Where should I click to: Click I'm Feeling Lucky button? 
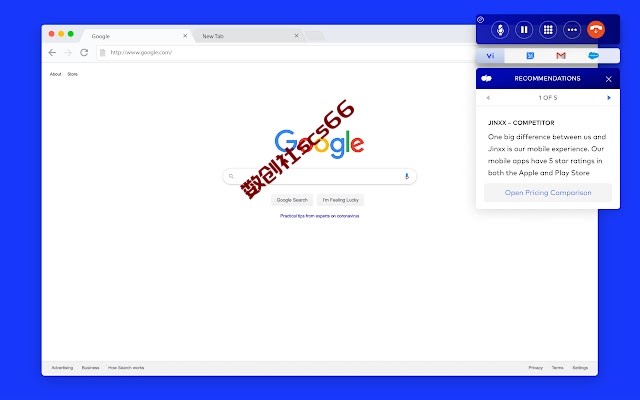[340, 200]
